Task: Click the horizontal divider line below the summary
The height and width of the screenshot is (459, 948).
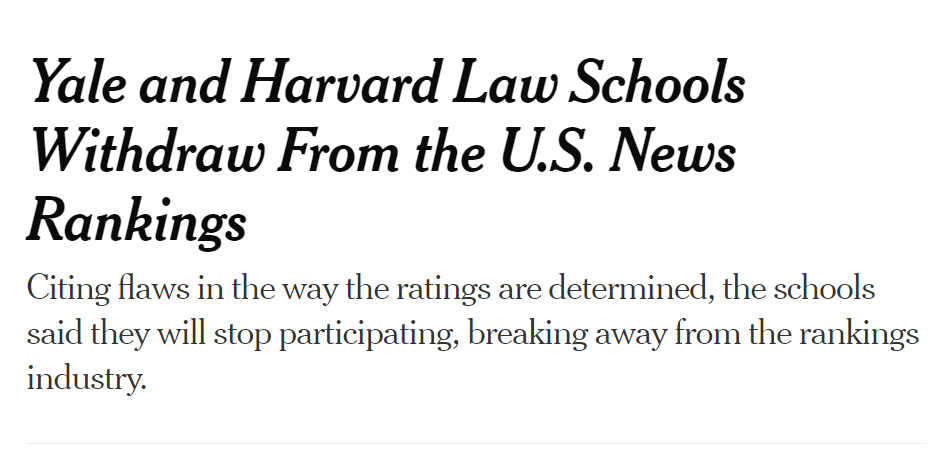Action: click(x=476, y=443)
